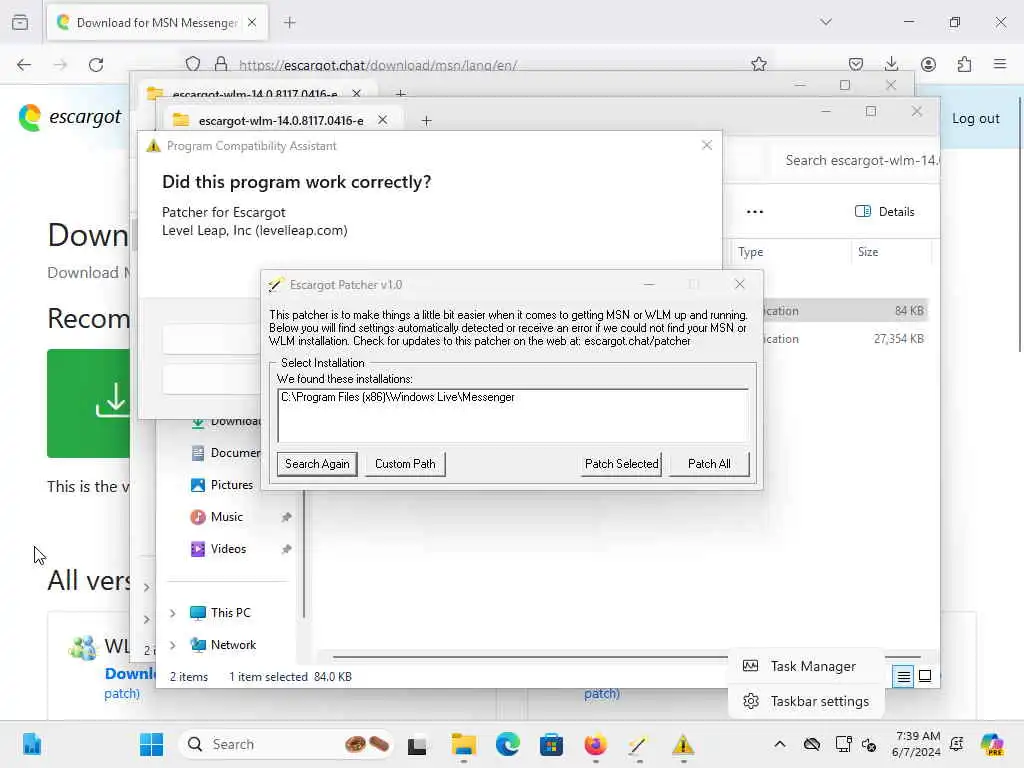Open Taskbar settings from the context menu

[807, 701]
